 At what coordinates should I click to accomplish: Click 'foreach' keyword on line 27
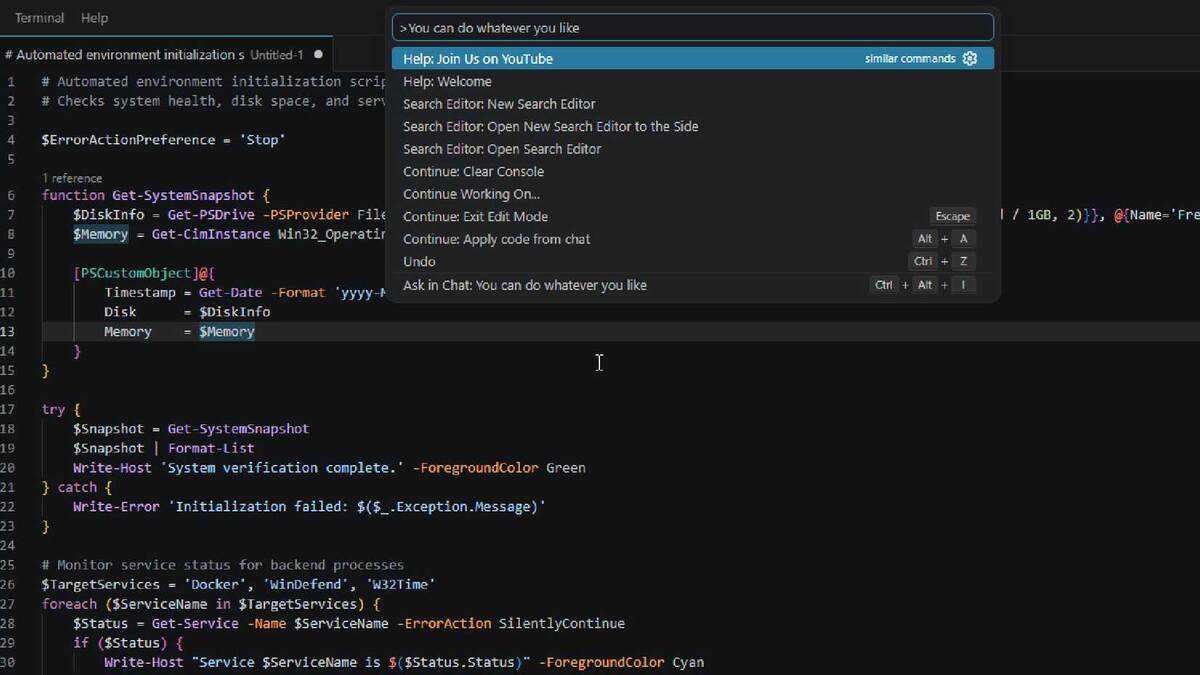click(69, 604)
